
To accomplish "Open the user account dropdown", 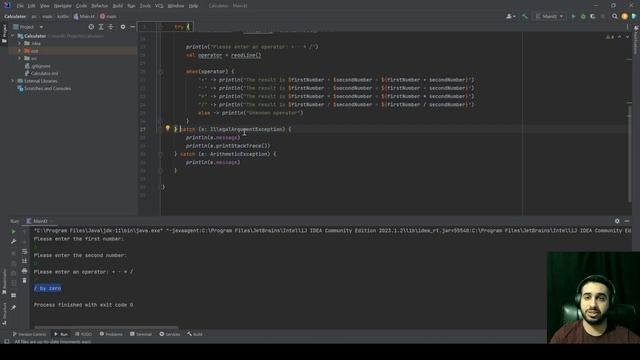I will pos(511,16).
